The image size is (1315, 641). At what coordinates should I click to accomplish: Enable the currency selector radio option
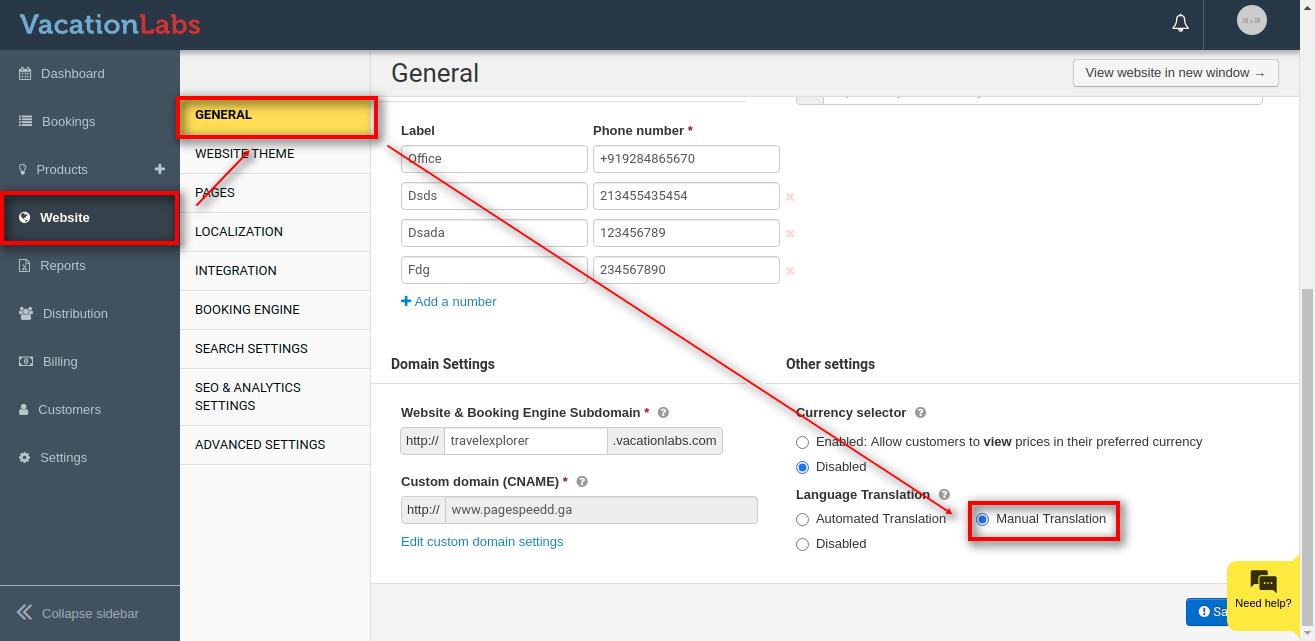click(x=802, y=442)
